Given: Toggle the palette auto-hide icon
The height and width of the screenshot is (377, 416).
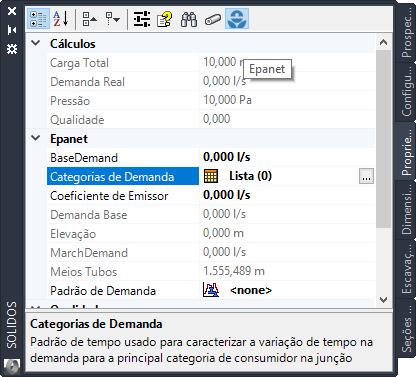Looking at the screenshot, I should pyautogui.click(x=12, y=30).
